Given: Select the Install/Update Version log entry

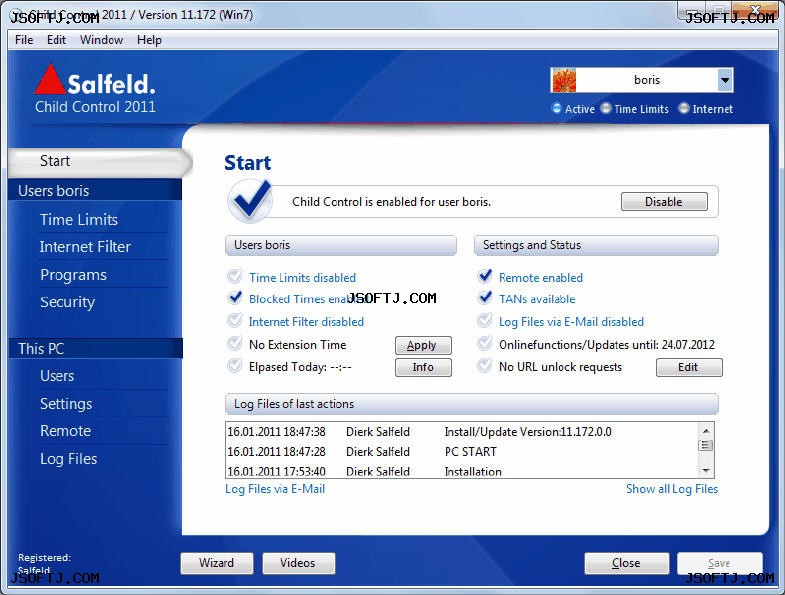Looking at the screenshot, I should 461,432.
